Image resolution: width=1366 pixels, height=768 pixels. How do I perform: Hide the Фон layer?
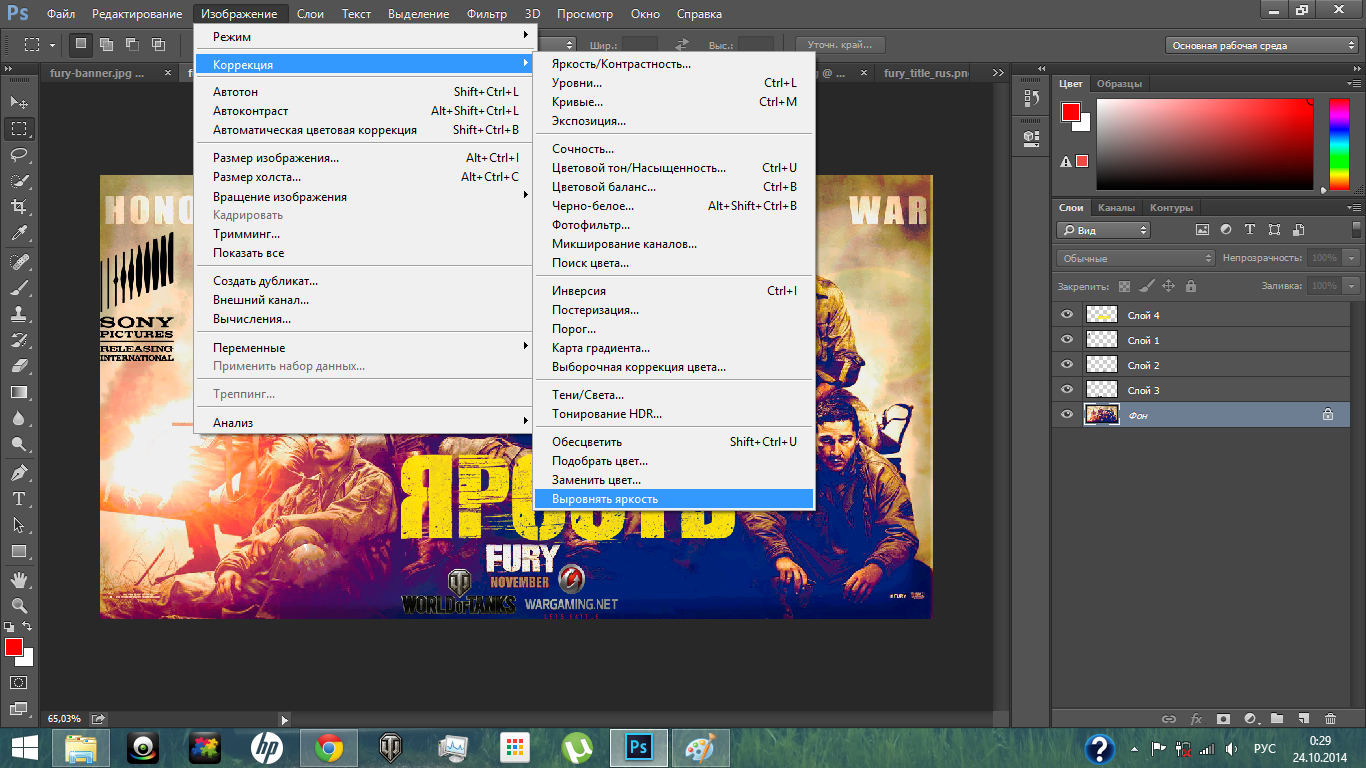[1067, 414]
